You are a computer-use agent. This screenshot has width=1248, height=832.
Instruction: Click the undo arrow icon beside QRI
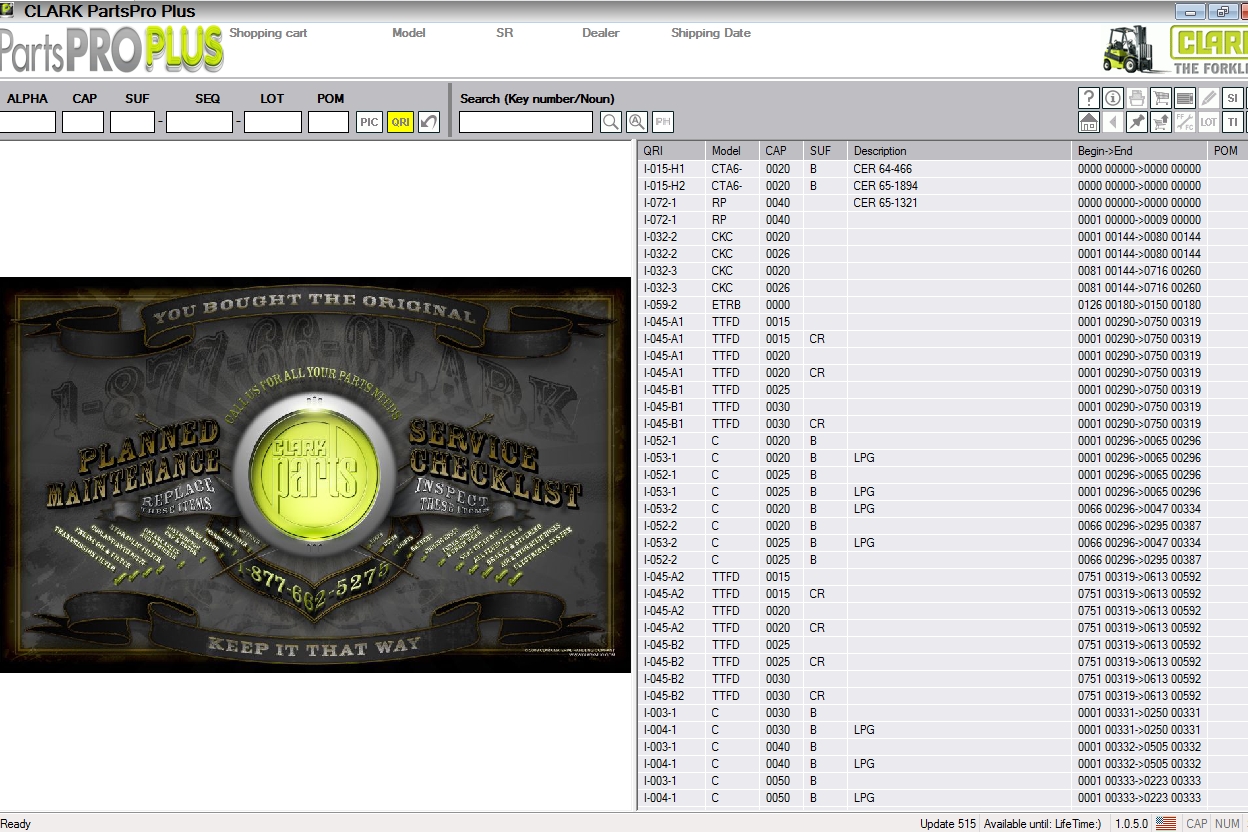[x=429, y=122]
